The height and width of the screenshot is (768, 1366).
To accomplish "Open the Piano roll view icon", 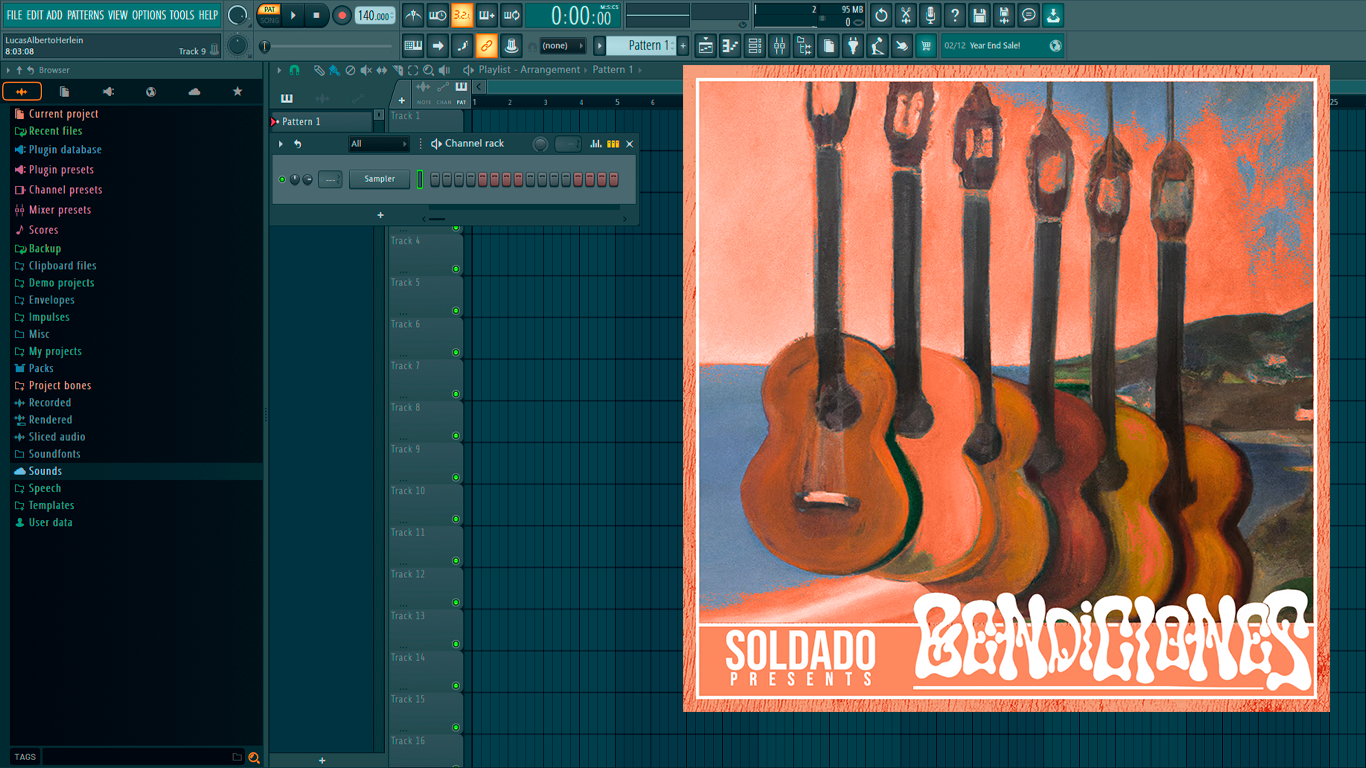I will pyautogui.click(x=730, y=46).
